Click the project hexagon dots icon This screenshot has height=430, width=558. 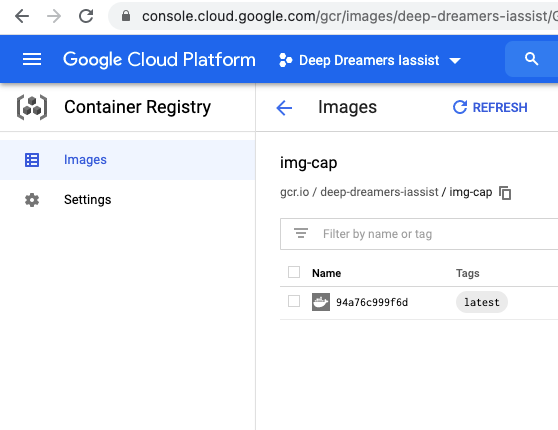[285, 60]
